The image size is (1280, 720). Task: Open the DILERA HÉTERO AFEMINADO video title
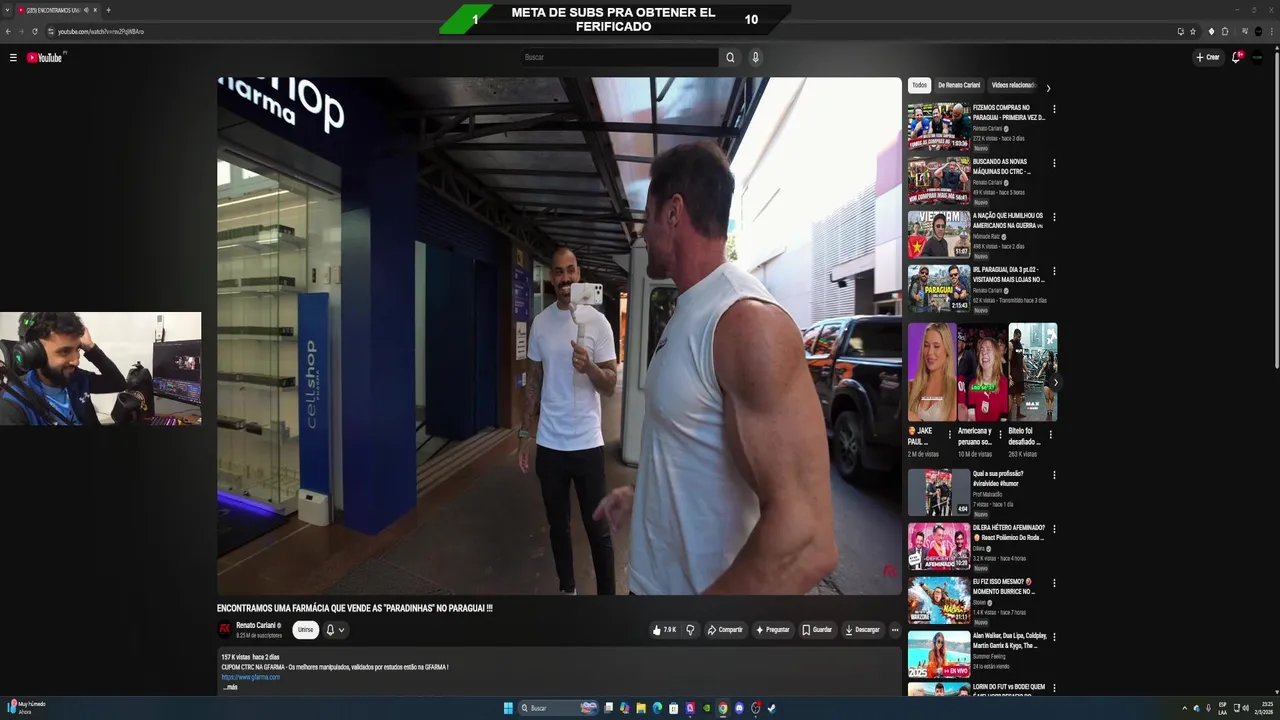[1009, 532]
